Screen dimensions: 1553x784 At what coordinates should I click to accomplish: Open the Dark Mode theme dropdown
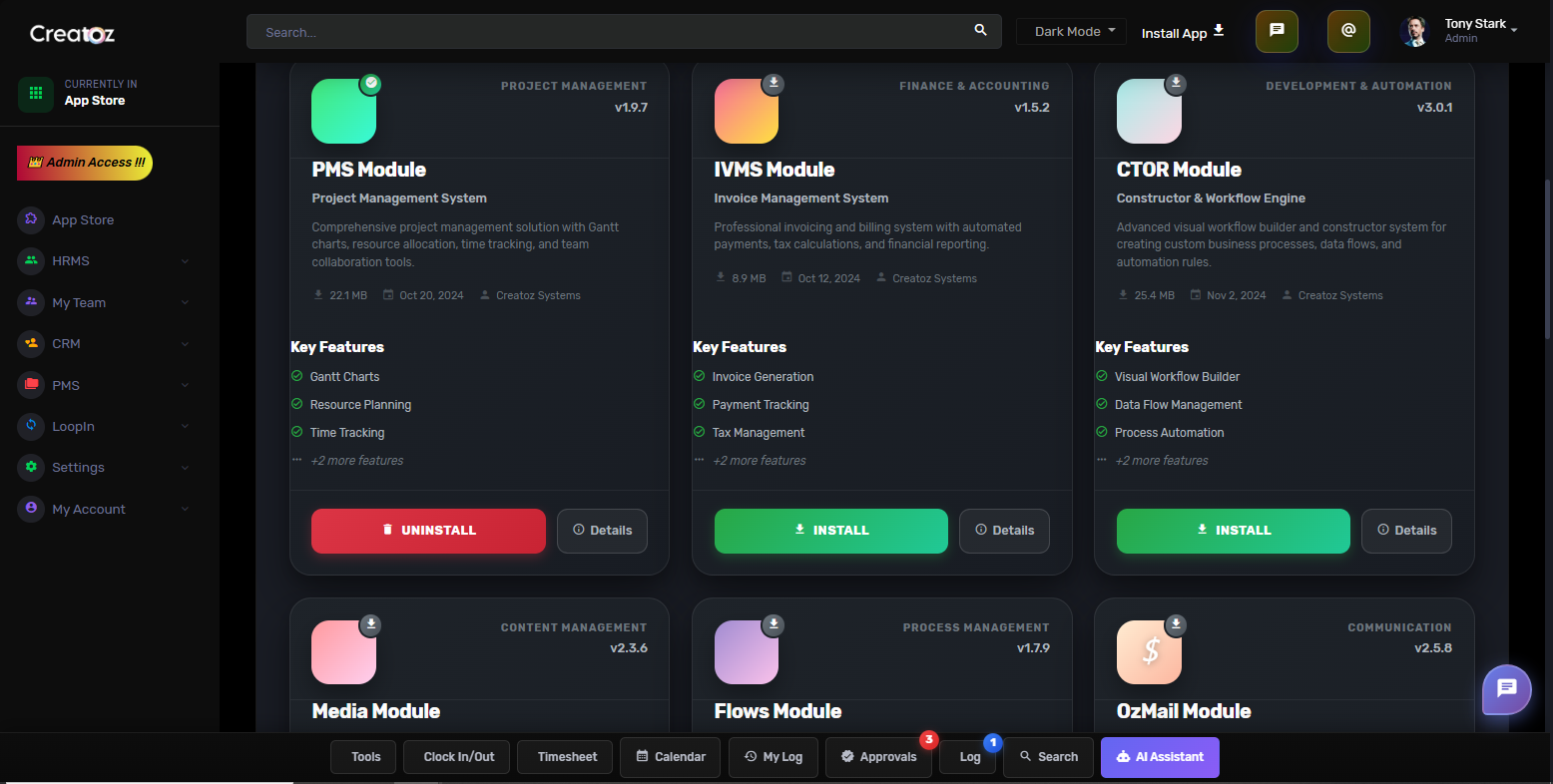1071,32
